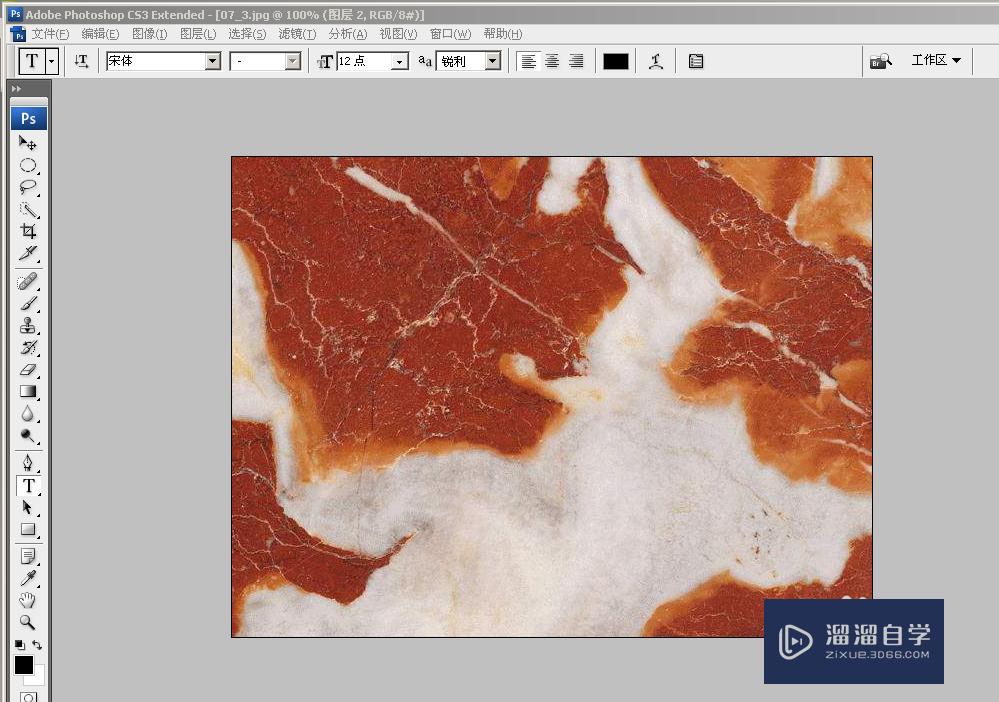999x702 pixels.
Task: Open anti-aliasing dropdown 锐利
Action: coord(492,61)
